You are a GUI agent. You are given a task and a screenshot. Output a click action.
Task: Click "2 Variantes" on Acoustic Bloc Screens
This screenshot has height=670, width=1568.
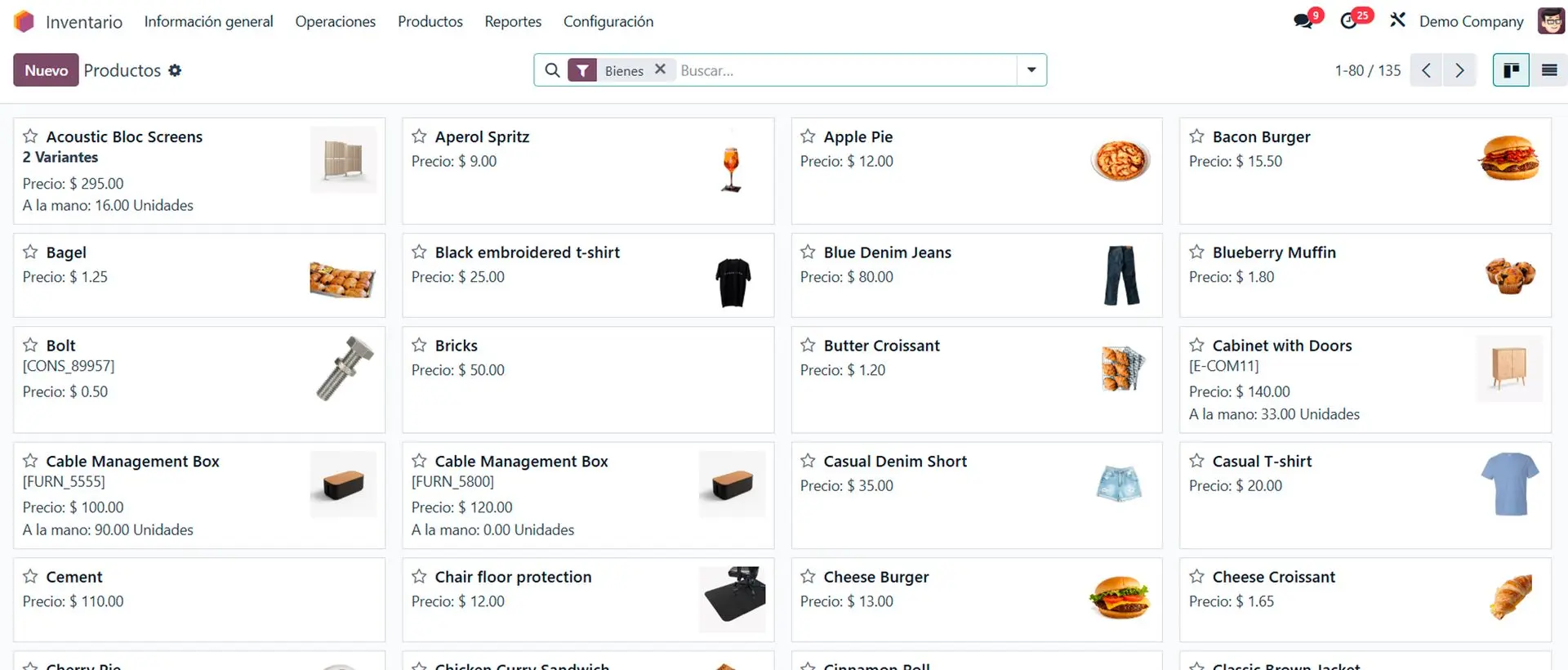(x=60, y=157)
